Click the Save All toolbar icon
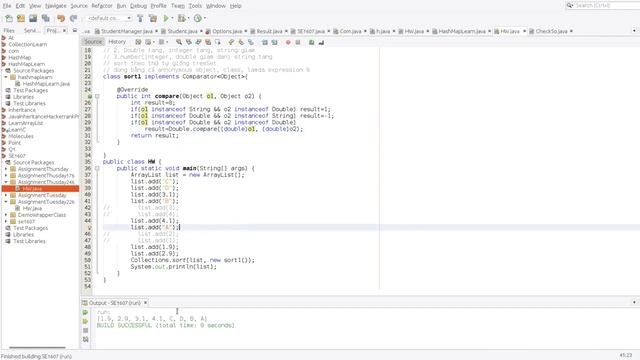Screen dimensions: 640x360 pyautogui.click(x=45, y=18)
